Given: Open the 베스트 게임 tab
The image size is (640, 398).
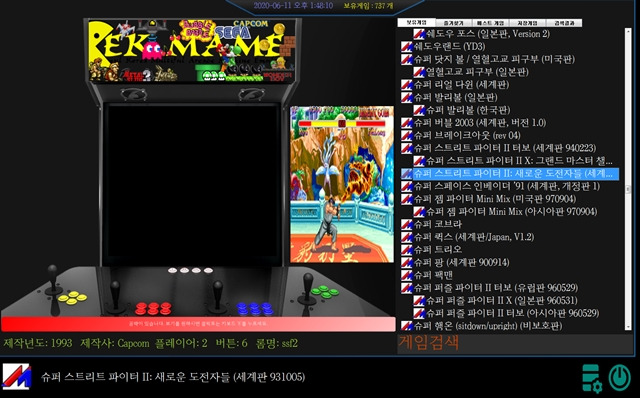Looking at the screenshot, I should (x=490, y=23).
